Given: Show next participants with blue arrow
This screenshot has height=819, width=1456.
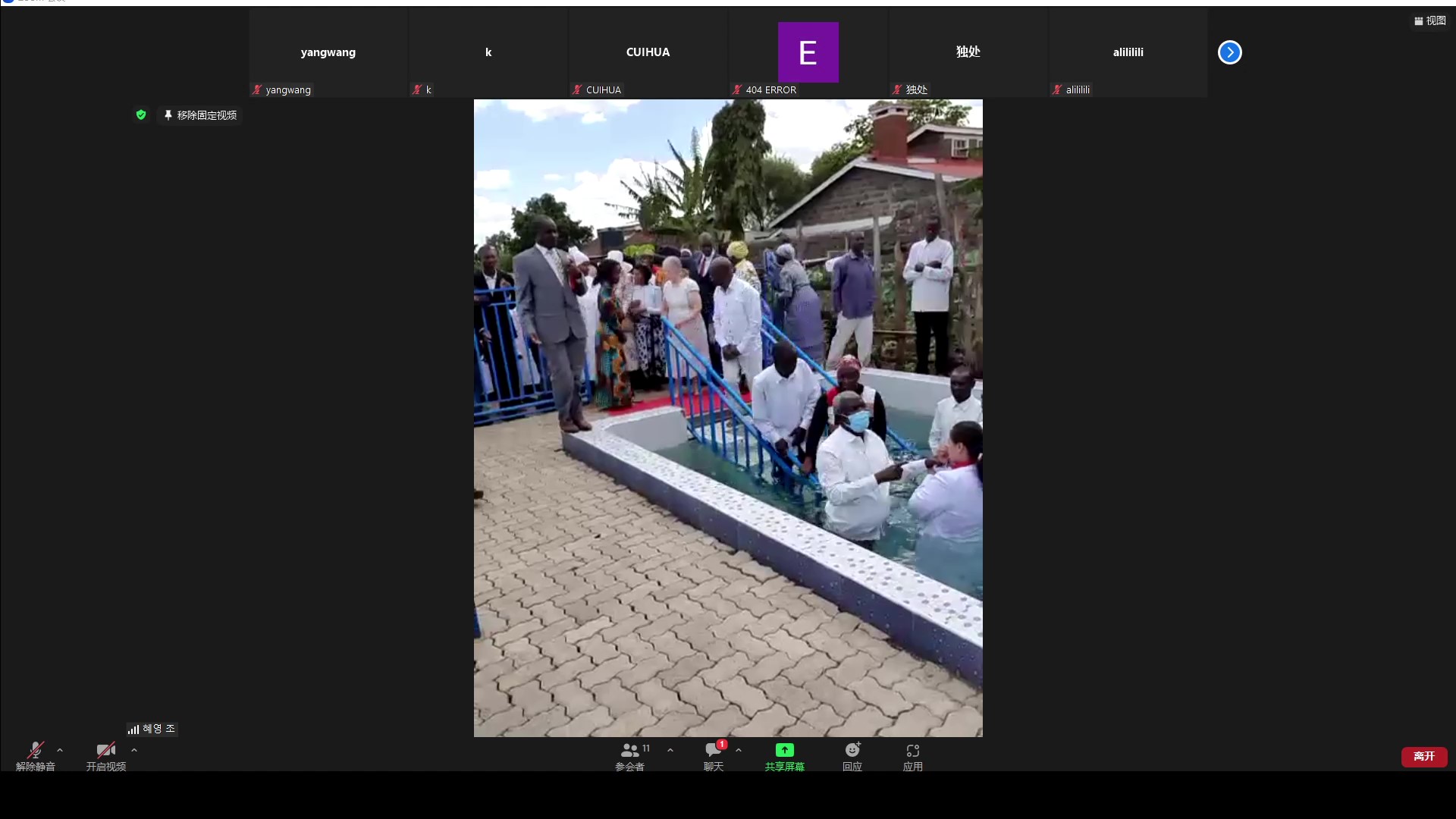Looking at the screenshot, I should click(x=1229, y=52).
